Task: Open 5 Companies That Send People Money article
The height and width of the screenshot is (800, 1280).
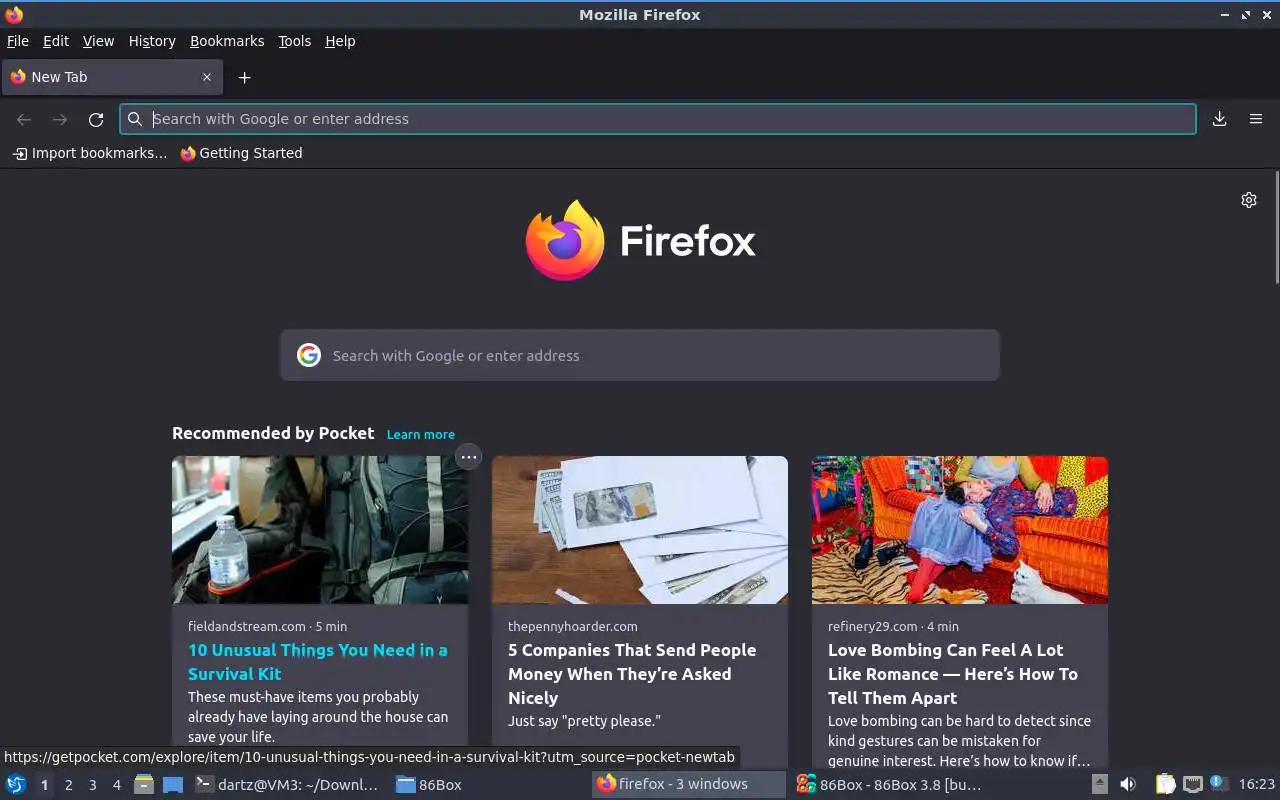Action: pyautogui.click(x=632, y=674)
